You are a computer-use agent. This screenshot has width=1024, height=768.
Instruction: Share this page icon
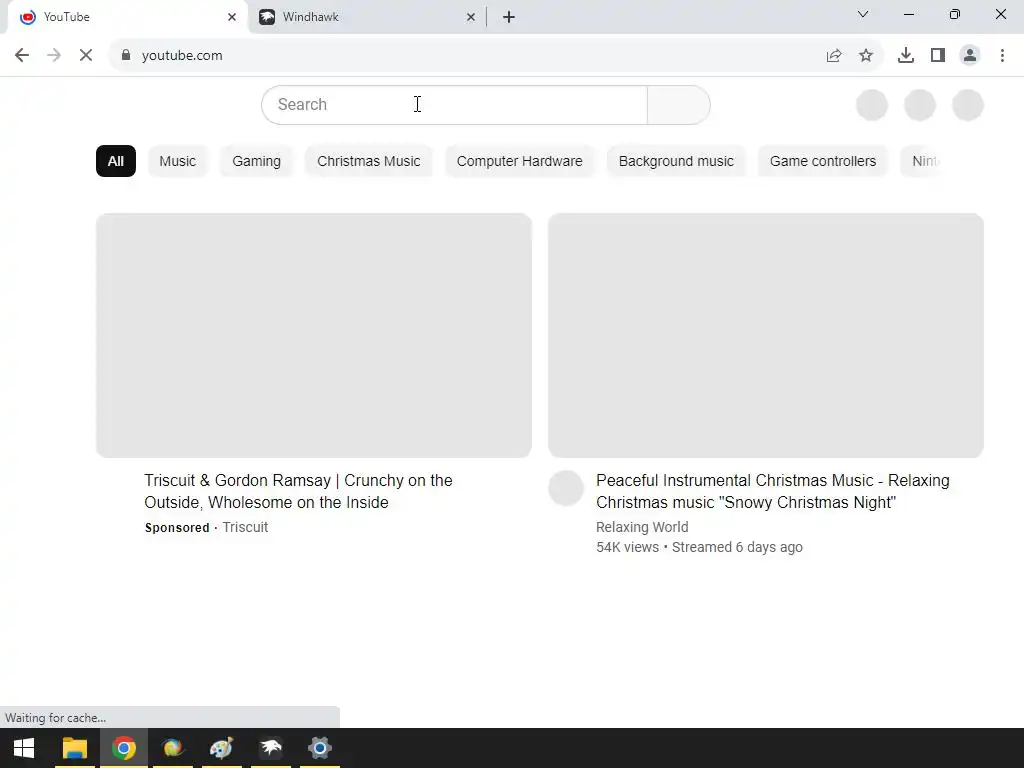(834, 56)
